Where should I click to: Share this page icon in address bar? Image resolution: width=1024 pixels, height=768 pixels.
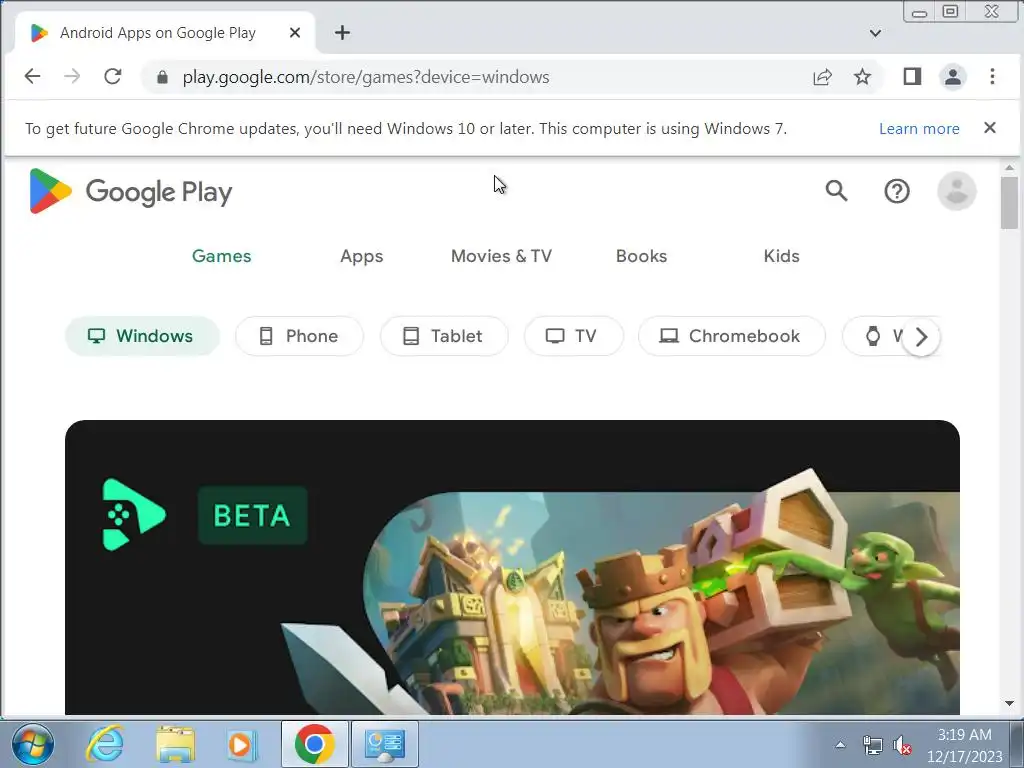[822, 76]
